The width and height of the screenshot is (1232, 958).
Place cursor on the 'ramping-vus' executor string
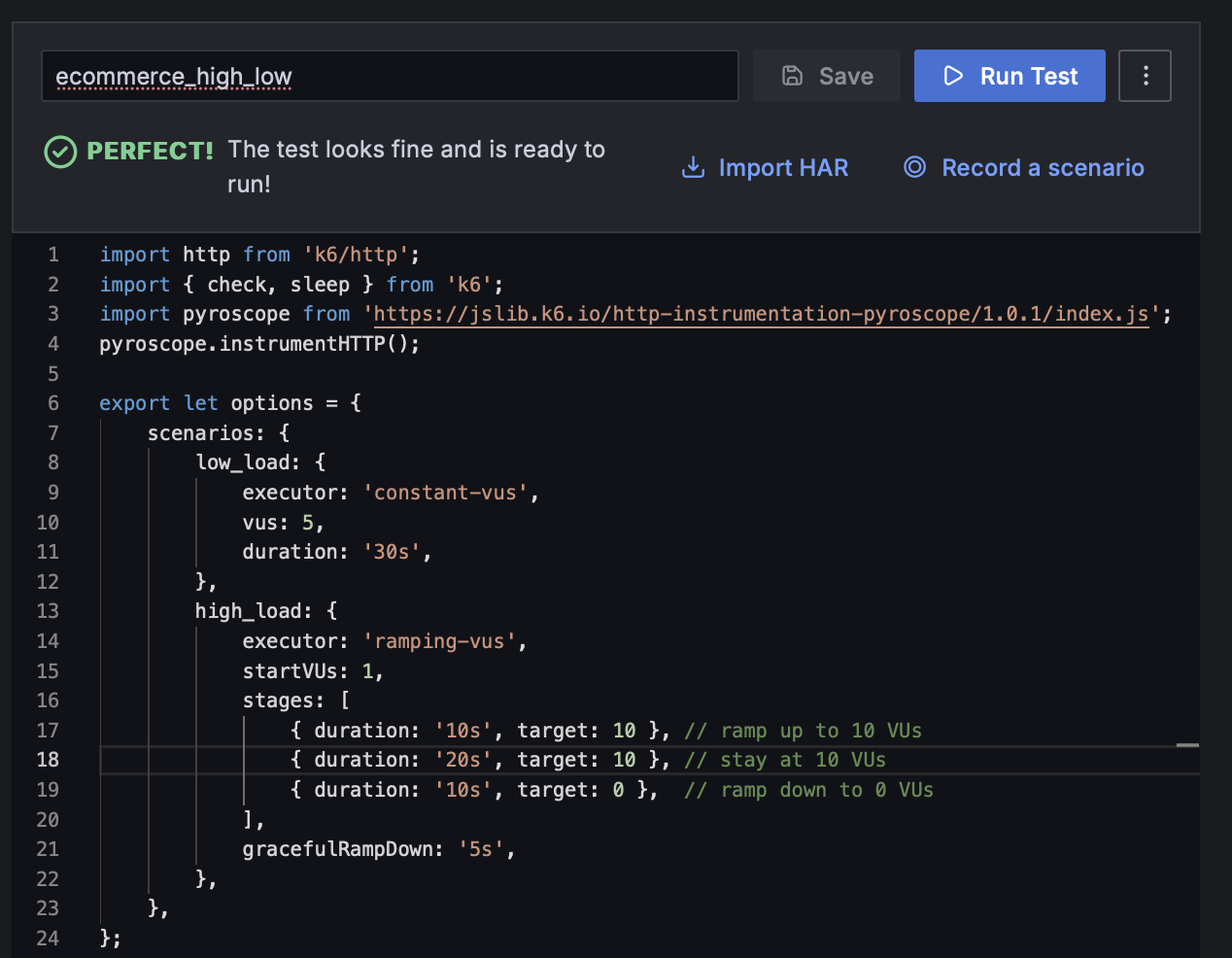[439, 641]
